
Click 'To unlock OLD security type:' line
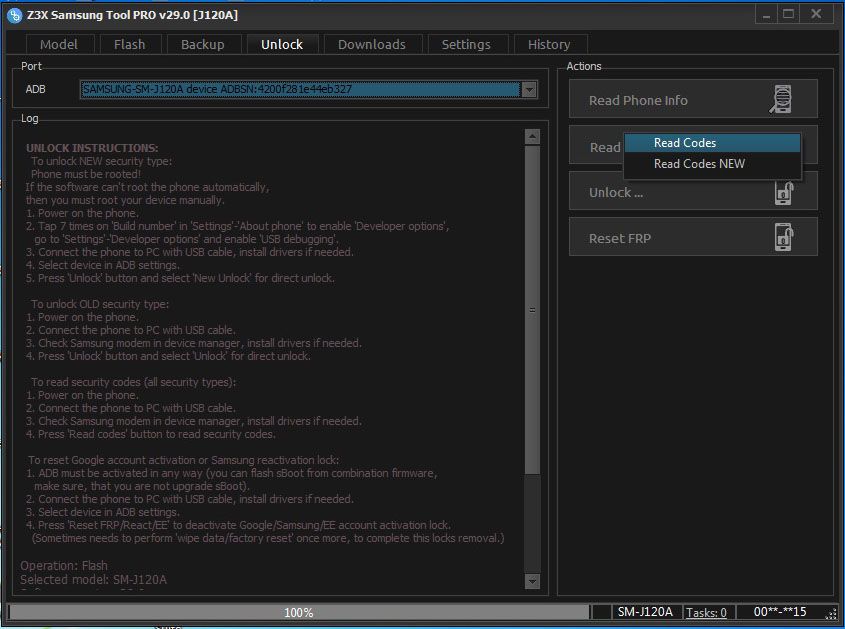100,304
